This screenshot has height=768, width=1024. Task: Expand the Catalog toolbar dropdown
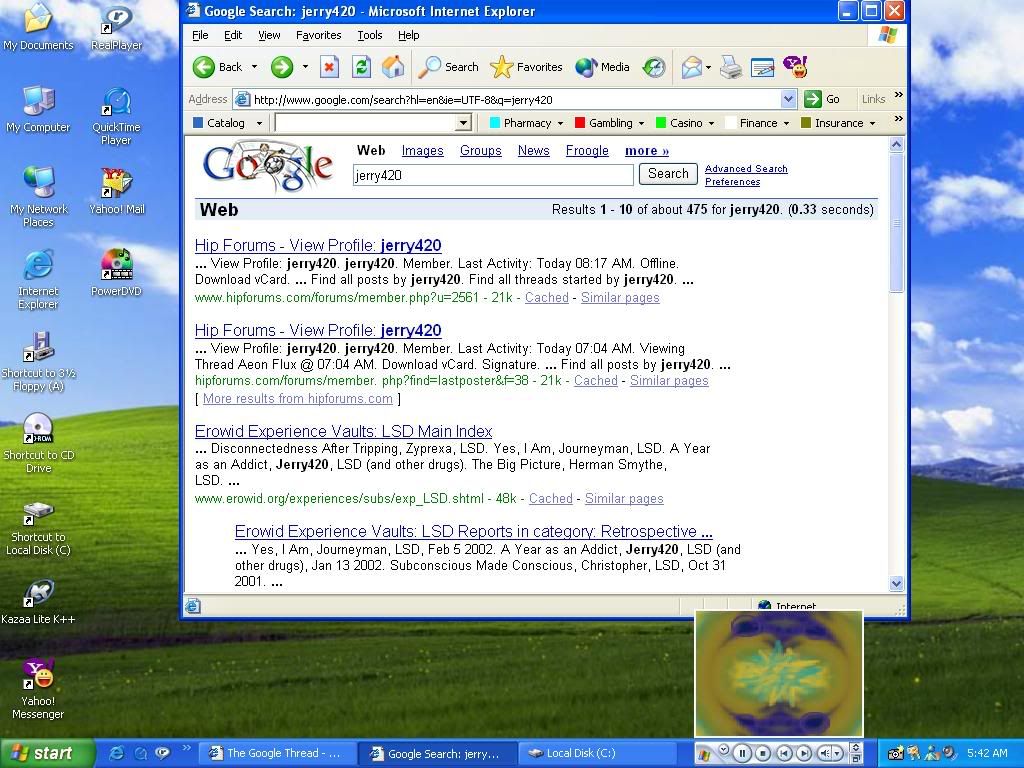(259, 123)
